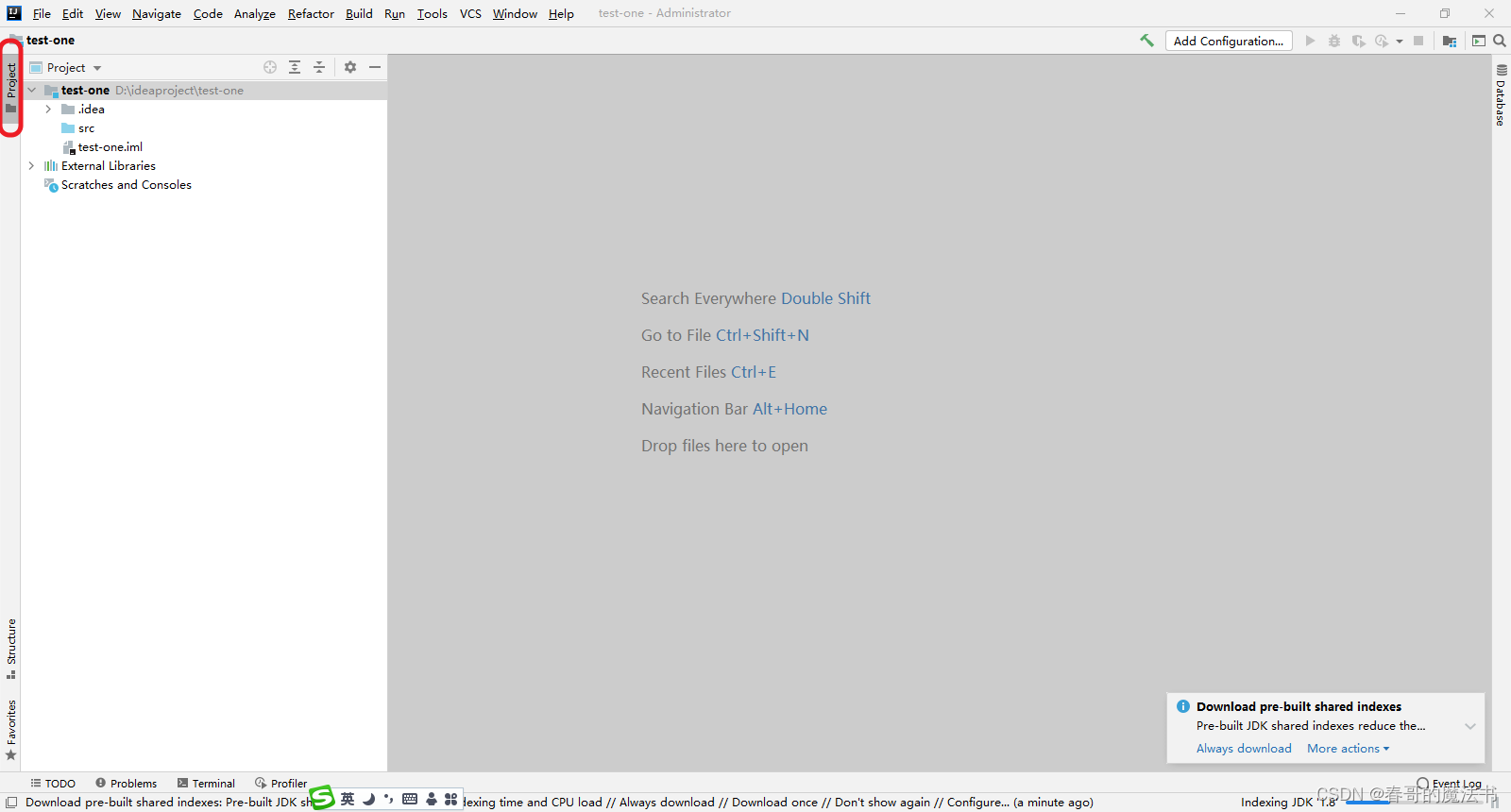Open the Project panel gear options
Screen dimensions: 1511x812
[x=350, y=67]
